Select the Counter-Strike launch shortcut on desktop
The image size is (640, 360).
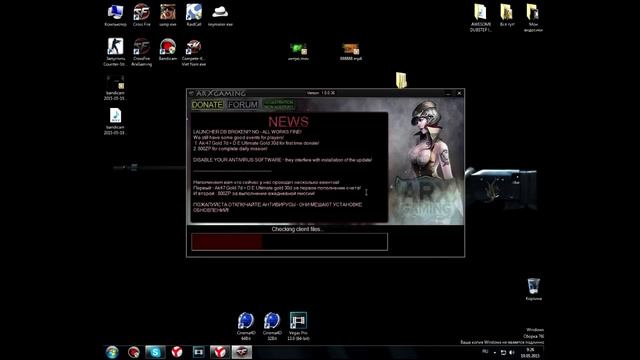pos(115,52)
